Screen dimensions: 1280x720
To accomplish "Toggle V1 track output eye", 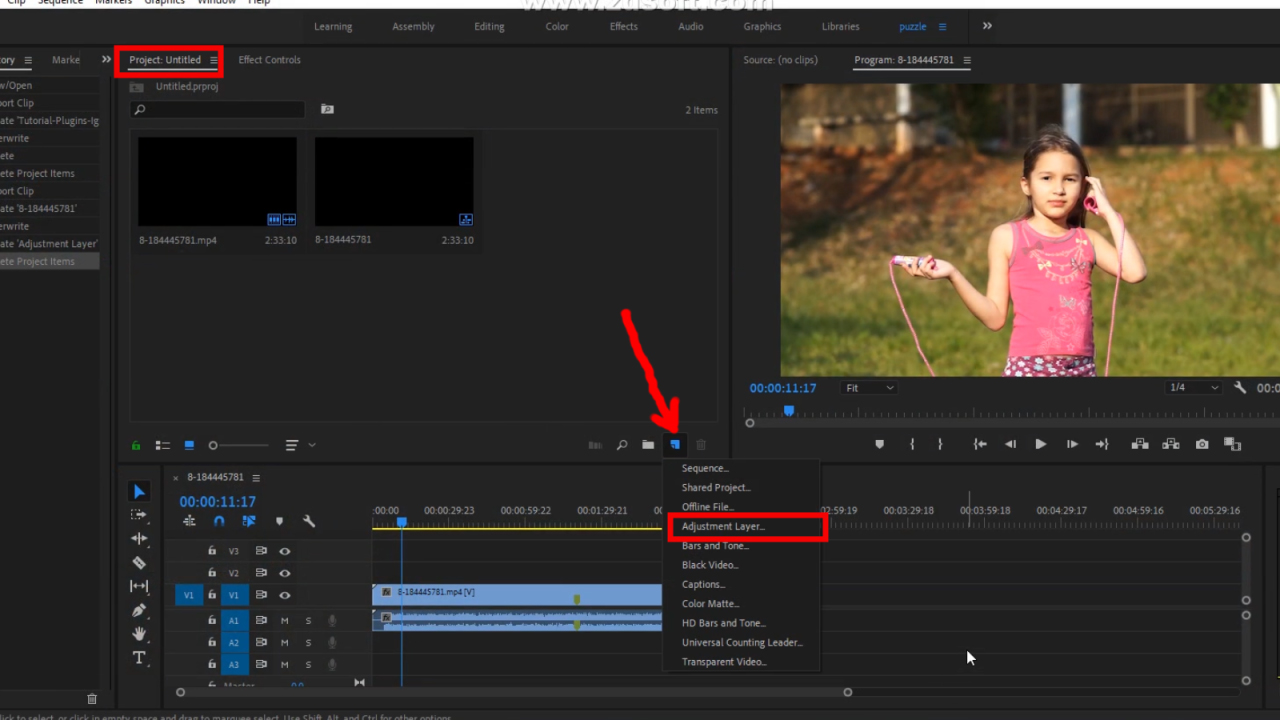I will pos(285,595).
